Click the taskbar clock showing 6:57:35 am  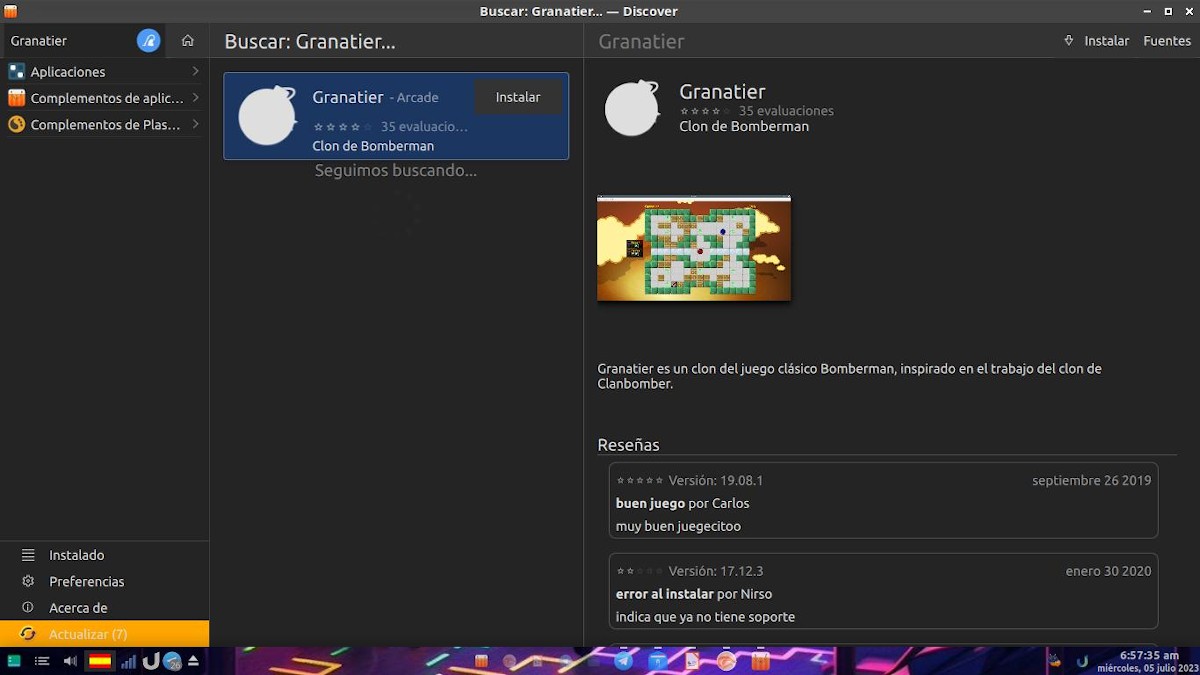[1148, 655]
